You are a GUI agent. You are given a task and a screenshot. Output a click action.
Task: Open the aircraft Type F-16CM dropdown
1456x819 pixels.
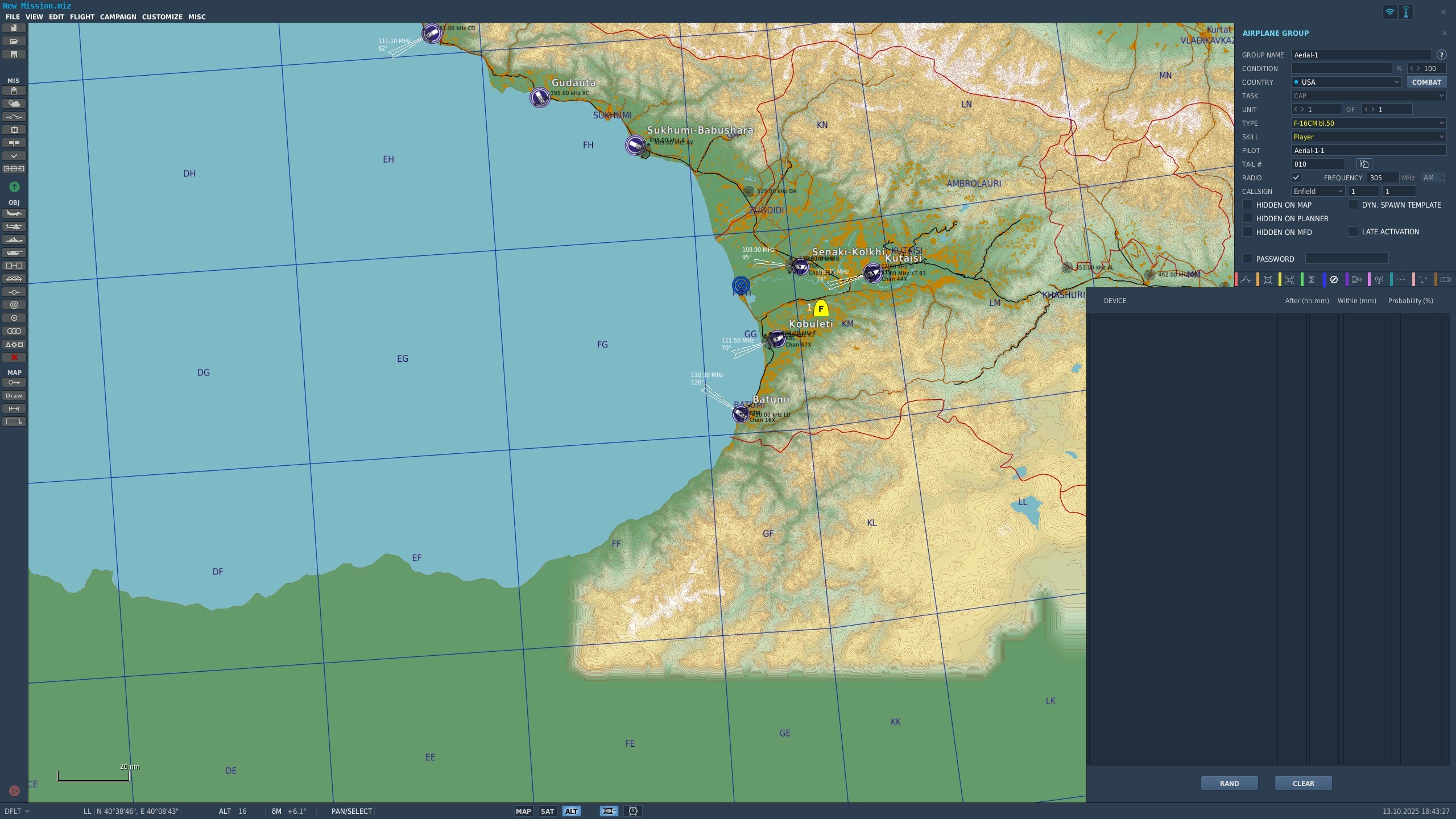pyautogui.click(x=1368, y=123)
